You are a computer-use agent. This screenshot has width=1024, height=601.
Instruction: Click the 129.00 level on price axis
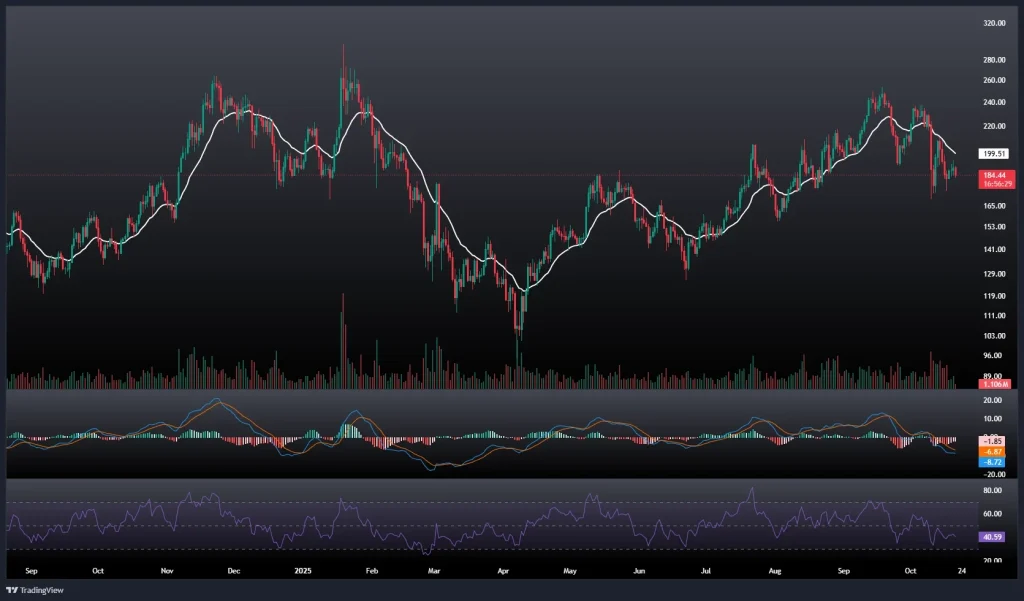[994, 273]
